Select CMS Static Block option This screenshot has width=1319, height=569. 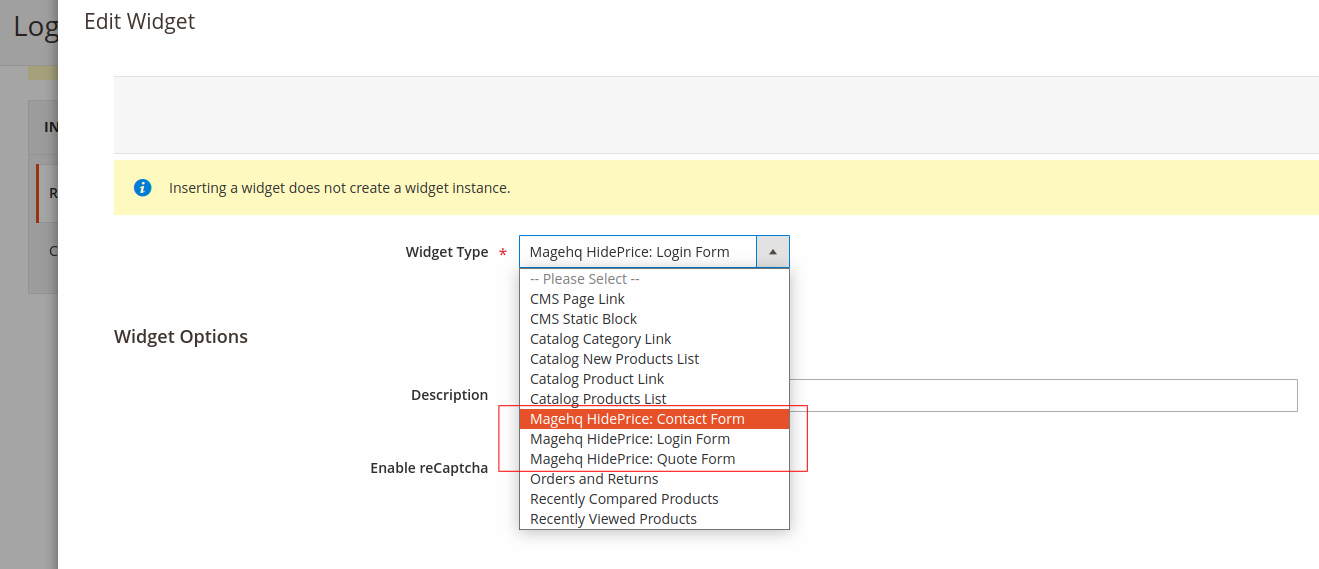pyautogui.click(x=654, y=319)
